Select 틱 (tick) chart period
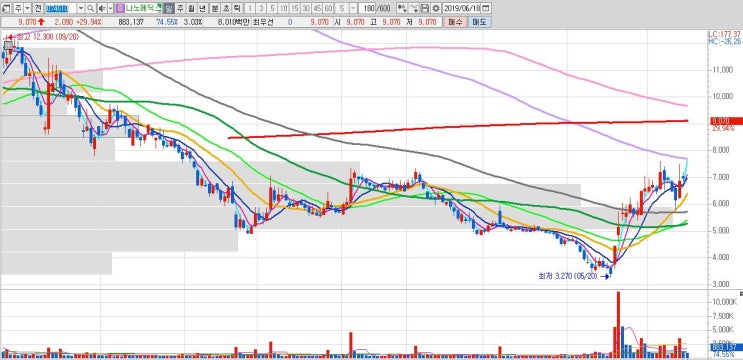 coord(236,9)
